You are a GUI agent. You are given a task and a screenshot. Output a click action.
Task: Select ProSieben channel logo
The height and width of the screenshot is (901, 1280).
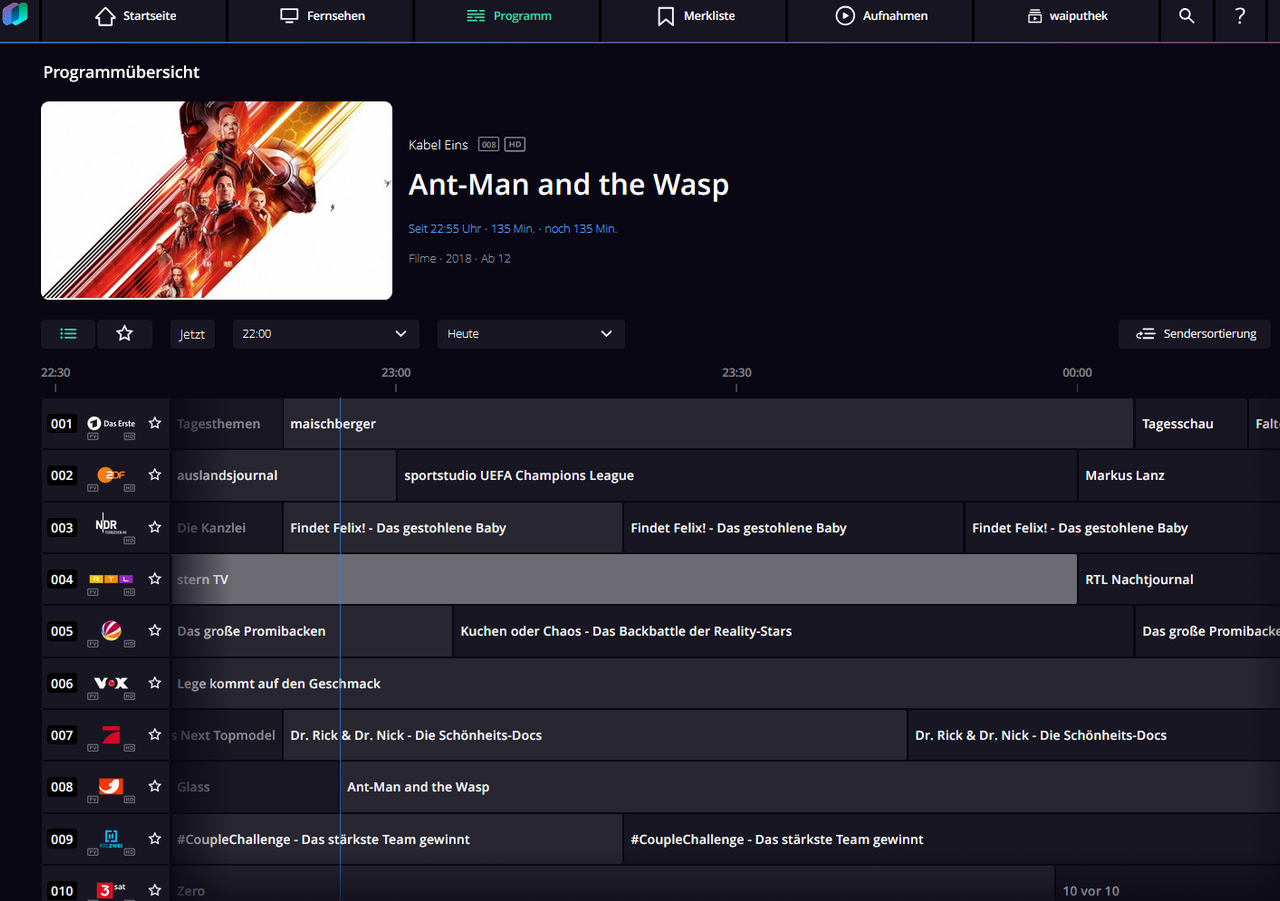point(111,735)
